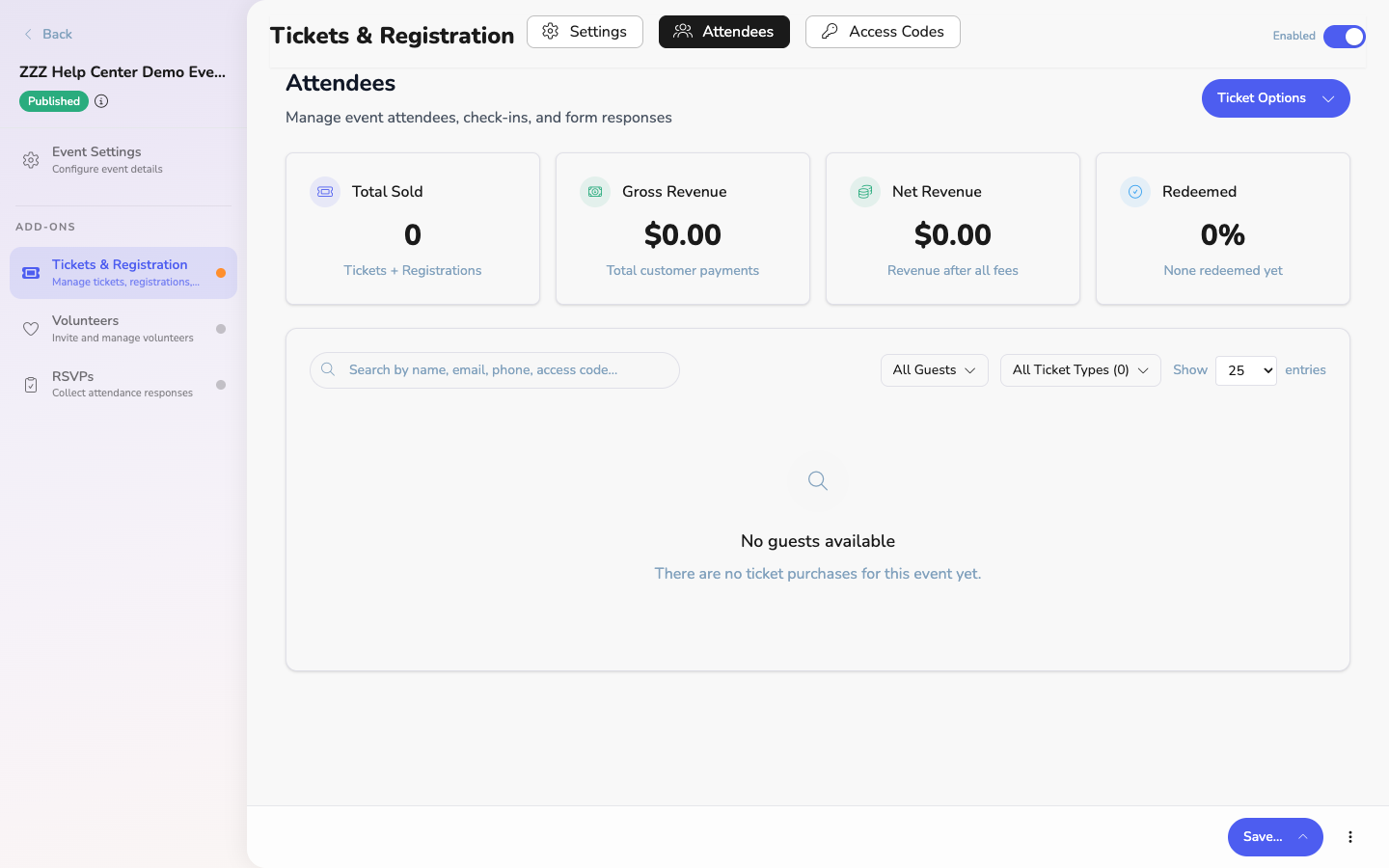Expand the Save button chevron
This screenshot has height=868, width=1389.
[1303, 837]
